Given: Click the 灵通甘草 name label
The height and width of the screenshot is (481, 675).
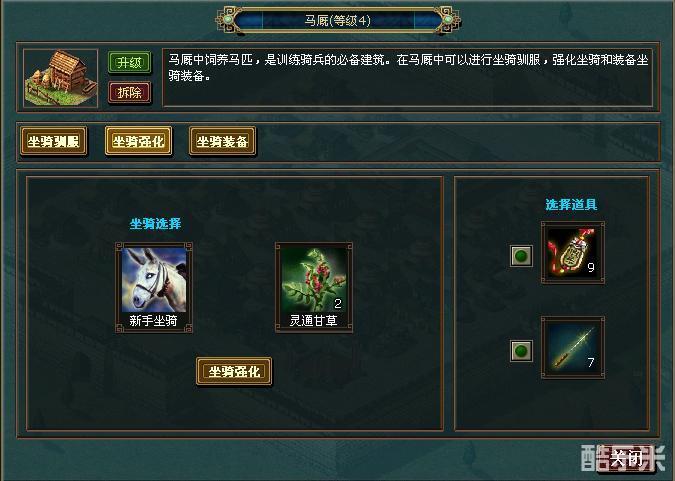Looking at the screenshot, I should pyautogui.click(x=313, y=321).
